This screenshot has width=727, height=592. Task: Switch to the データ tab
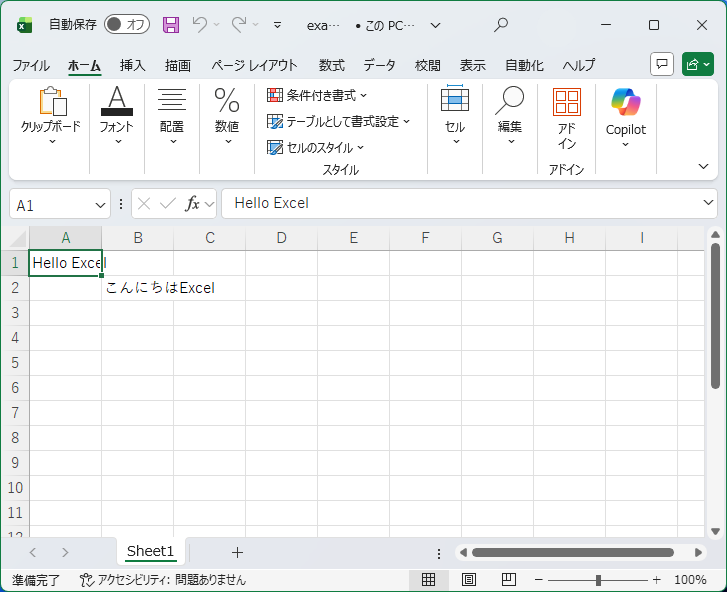(x=379, y=65)
